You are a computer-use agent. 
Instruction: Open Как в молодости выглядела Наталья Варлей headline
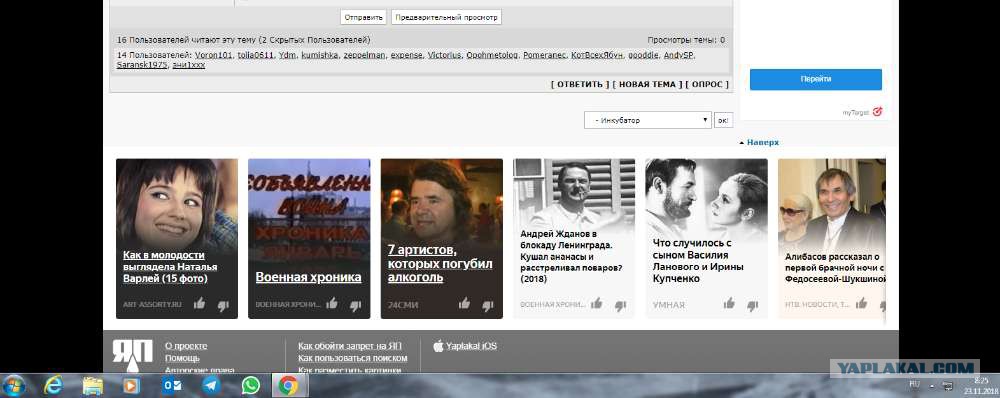point(170,267)
